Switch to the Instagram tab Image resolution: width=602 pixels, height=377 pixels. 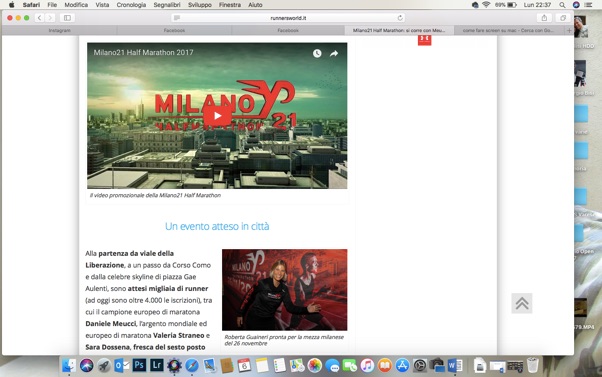click(60, 30)
